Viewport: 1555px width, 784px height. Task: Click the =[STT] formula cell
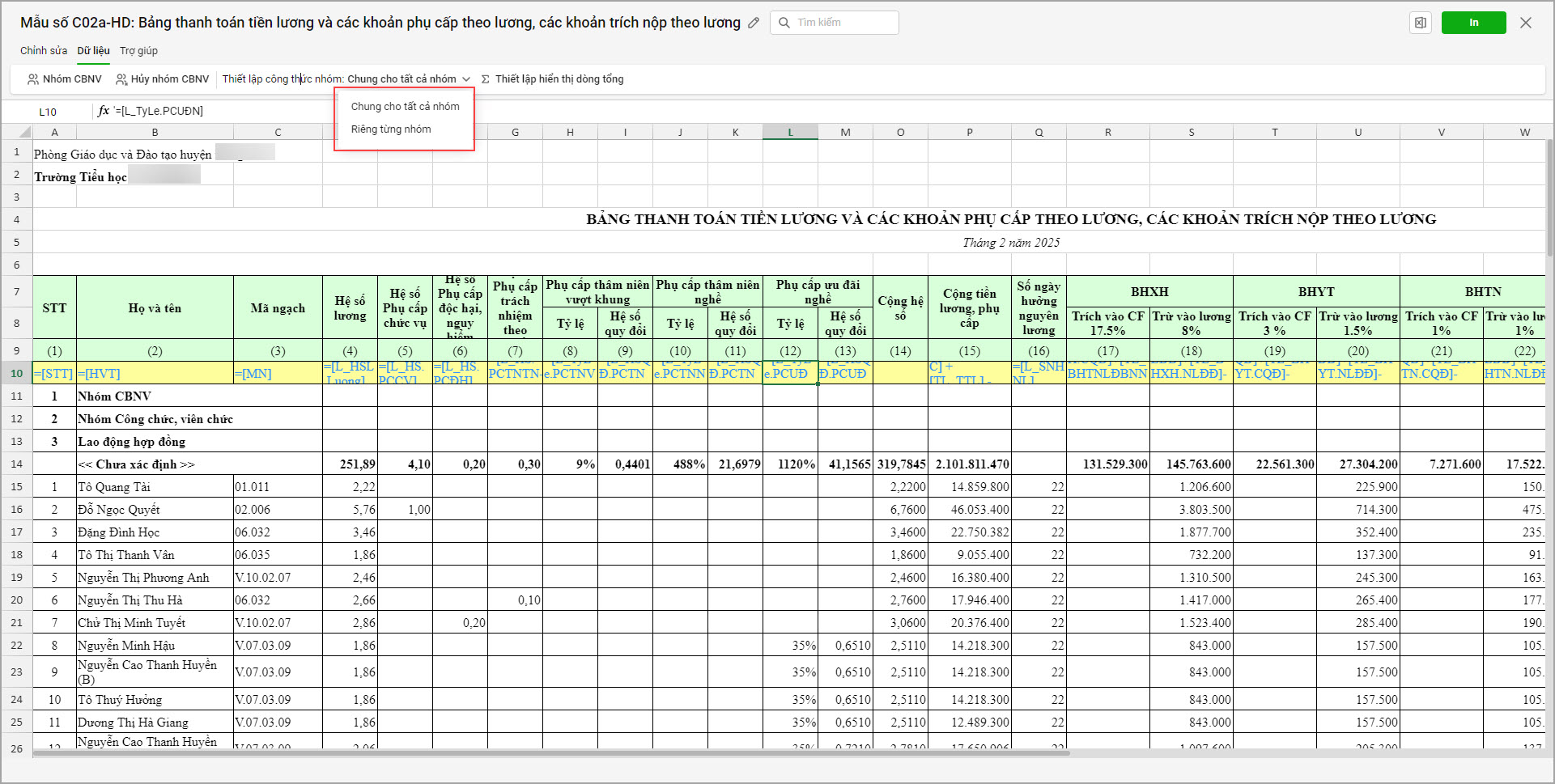coord(54,373)
